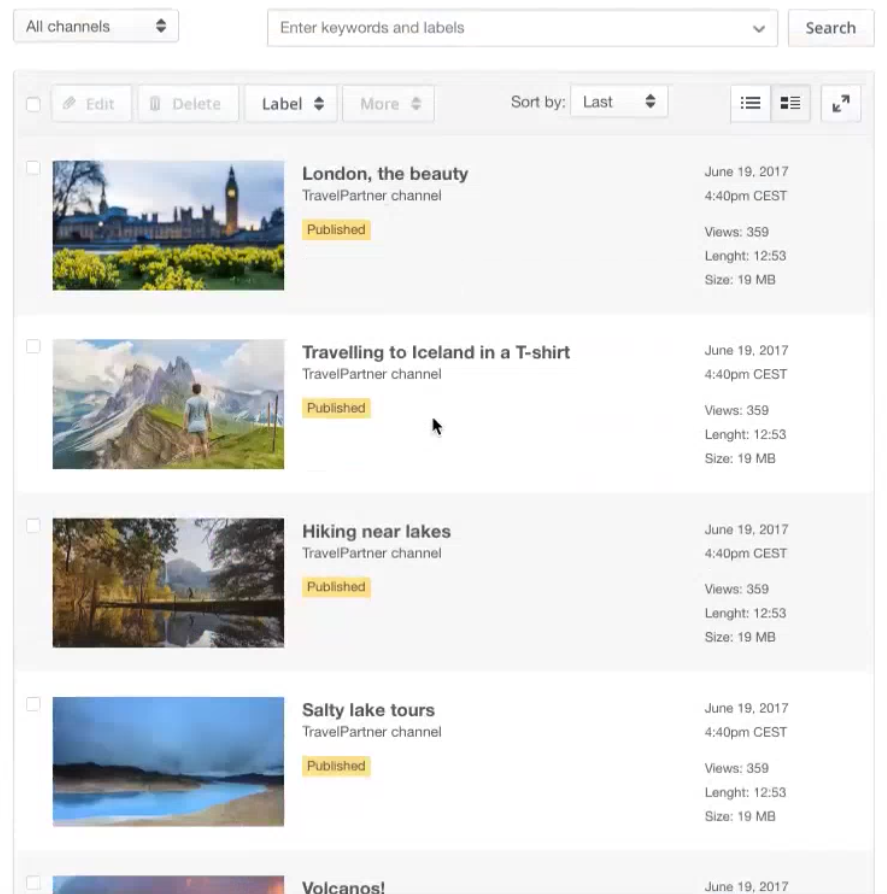Image resolution: width=887 pixels, height=894 pixels.
Task: Switch to compact list view icon
Action: pos(750,103)
